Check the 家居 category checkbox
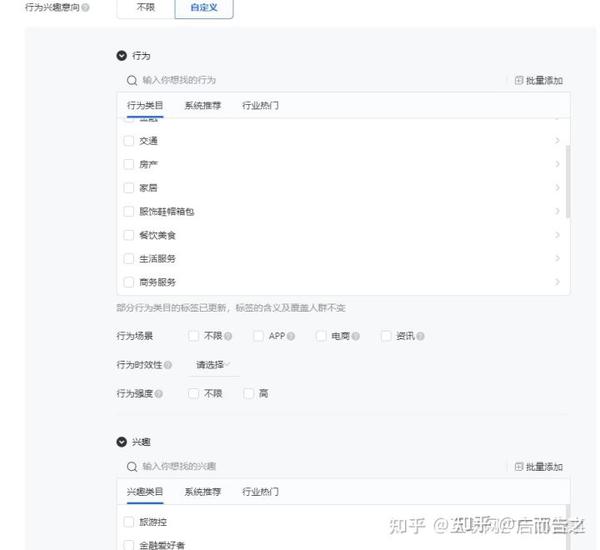This screenshot has width=600, height=550. pyautogui.click(x=129, y=188)
